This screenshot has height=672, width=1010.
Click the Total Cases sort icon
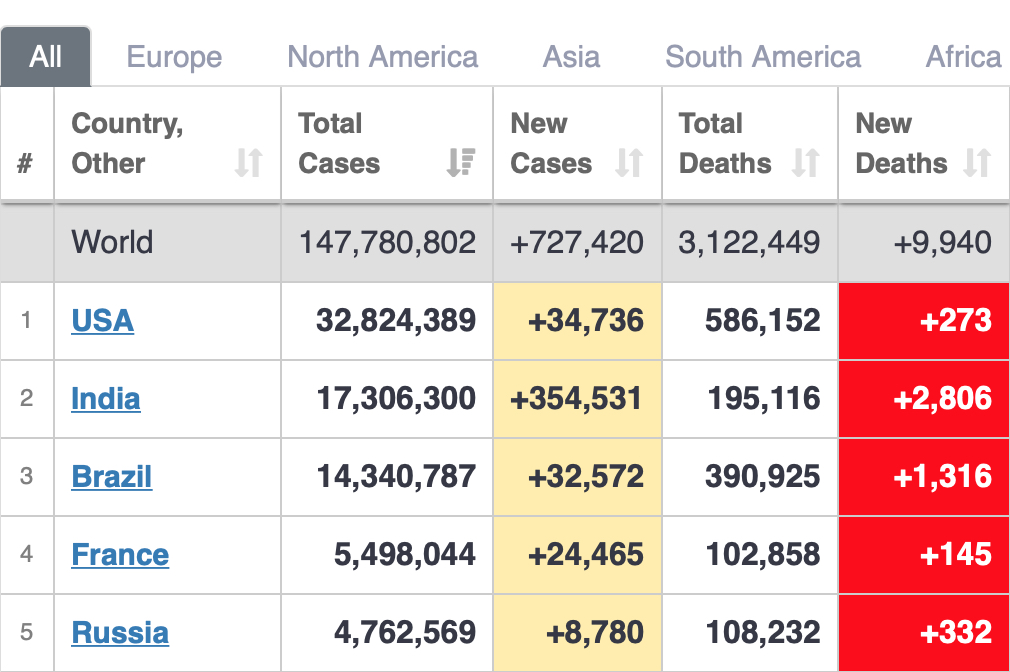(461, 163)
